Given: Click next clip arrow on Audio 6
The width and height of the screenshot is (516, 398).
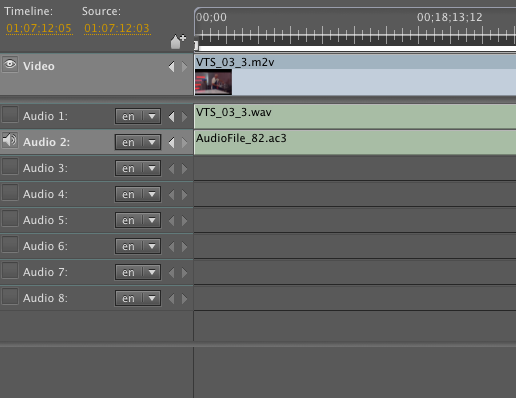Looking at the screenshot, I should (184, 247).
